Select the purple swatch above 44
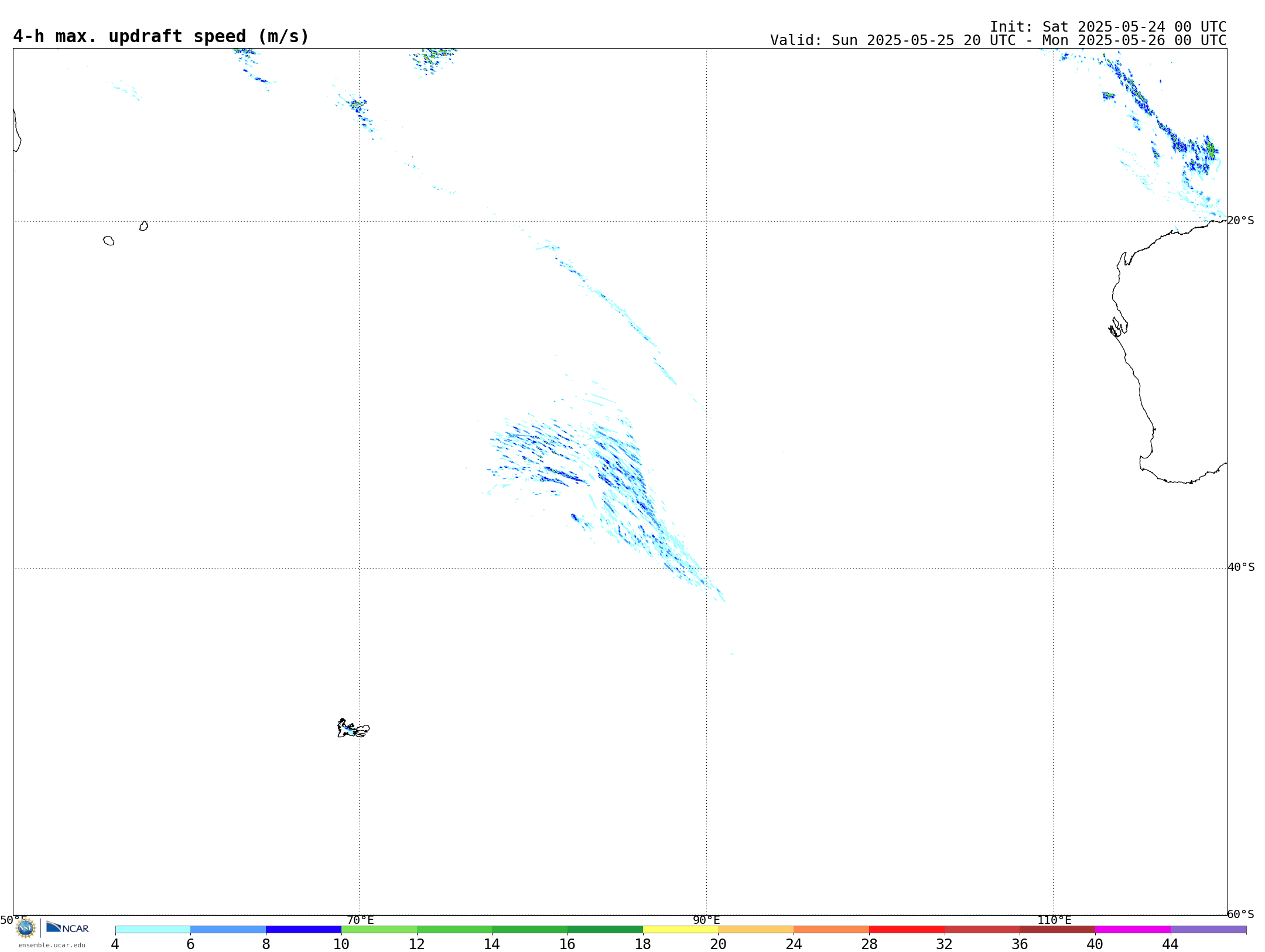 tap(1209, 930)
